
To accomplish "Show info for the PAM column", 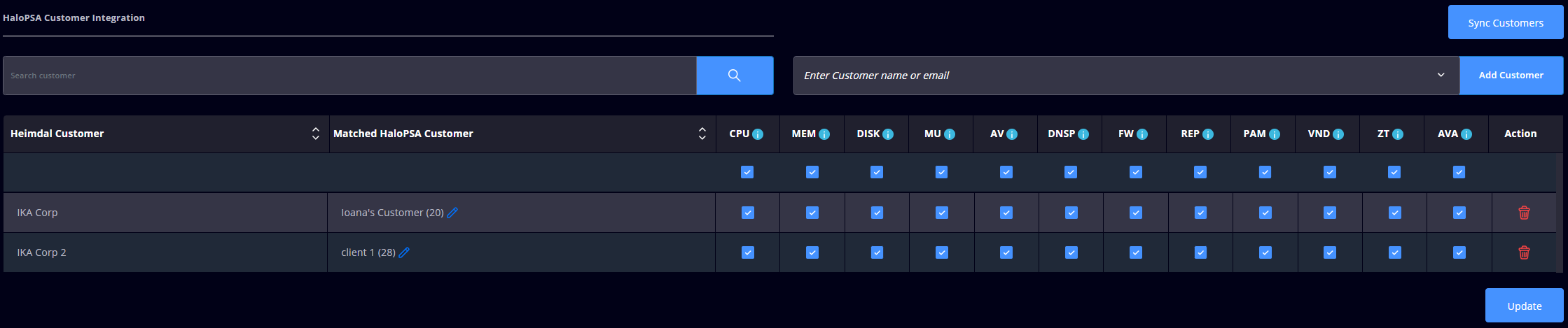I will point(1274,134).
